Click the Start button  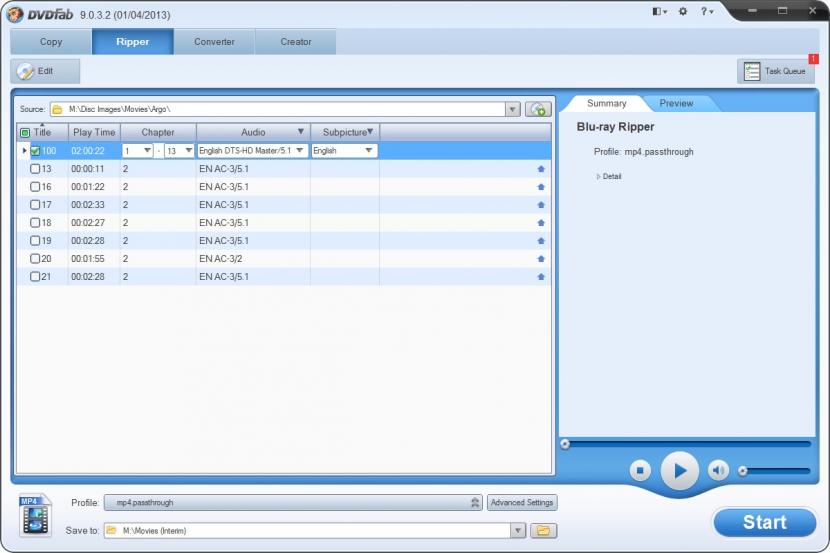pyautogui.click(x=764, y=522)
